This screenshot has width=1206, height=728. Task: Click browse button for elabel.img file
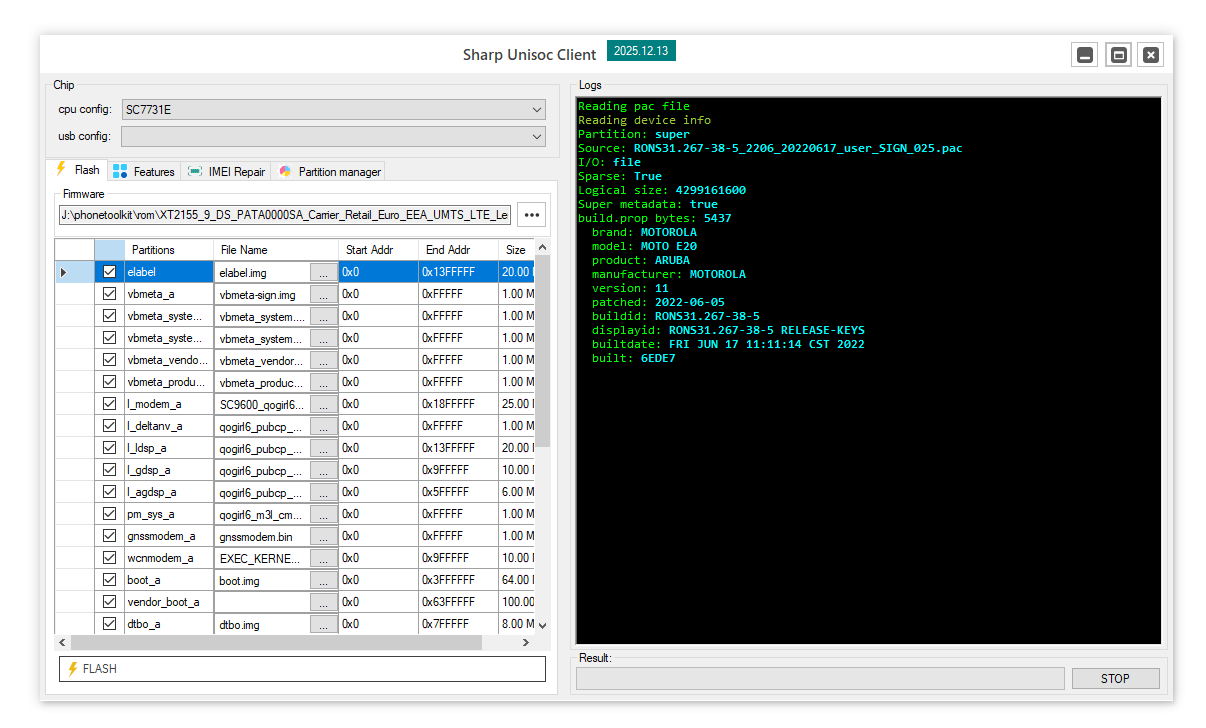click(x=323, y=272)
